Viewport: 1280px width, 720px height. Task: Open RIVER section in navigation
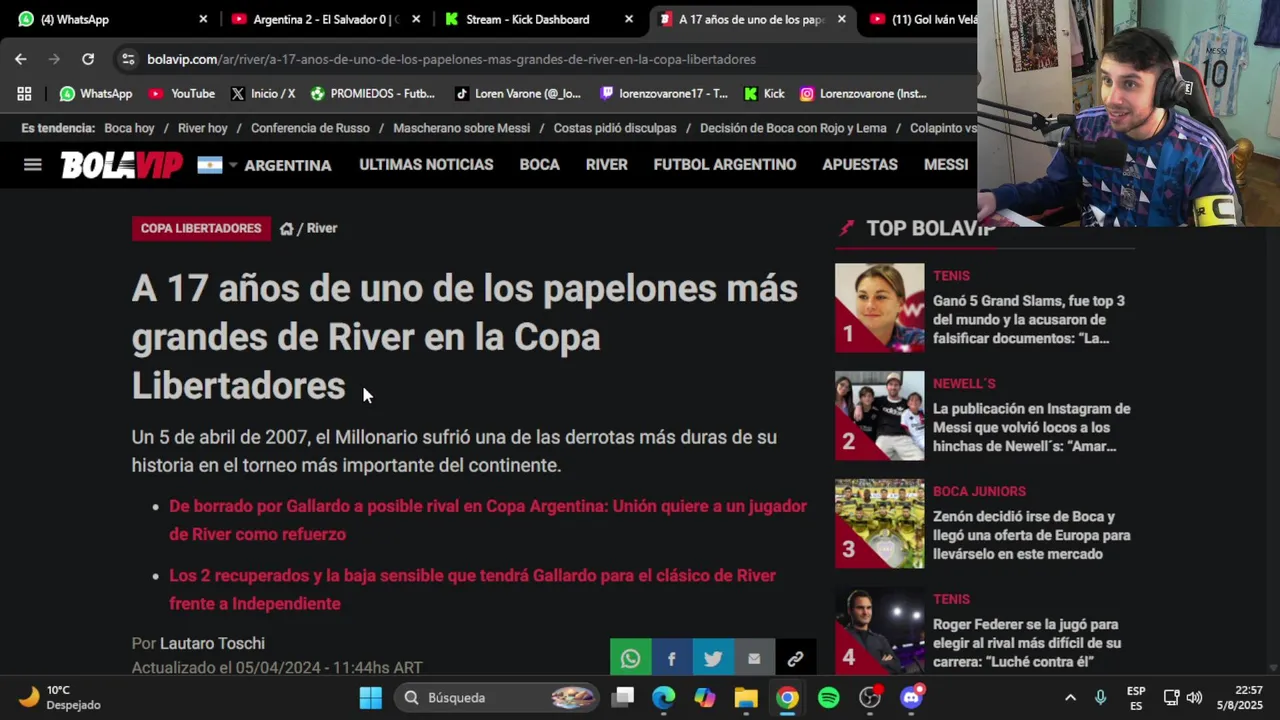(606, 165)
